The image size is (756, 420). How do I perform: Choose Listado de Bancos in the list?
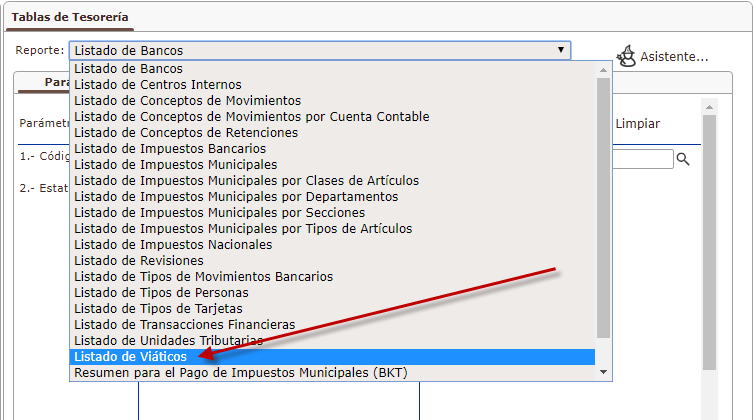tap(332, 68)
